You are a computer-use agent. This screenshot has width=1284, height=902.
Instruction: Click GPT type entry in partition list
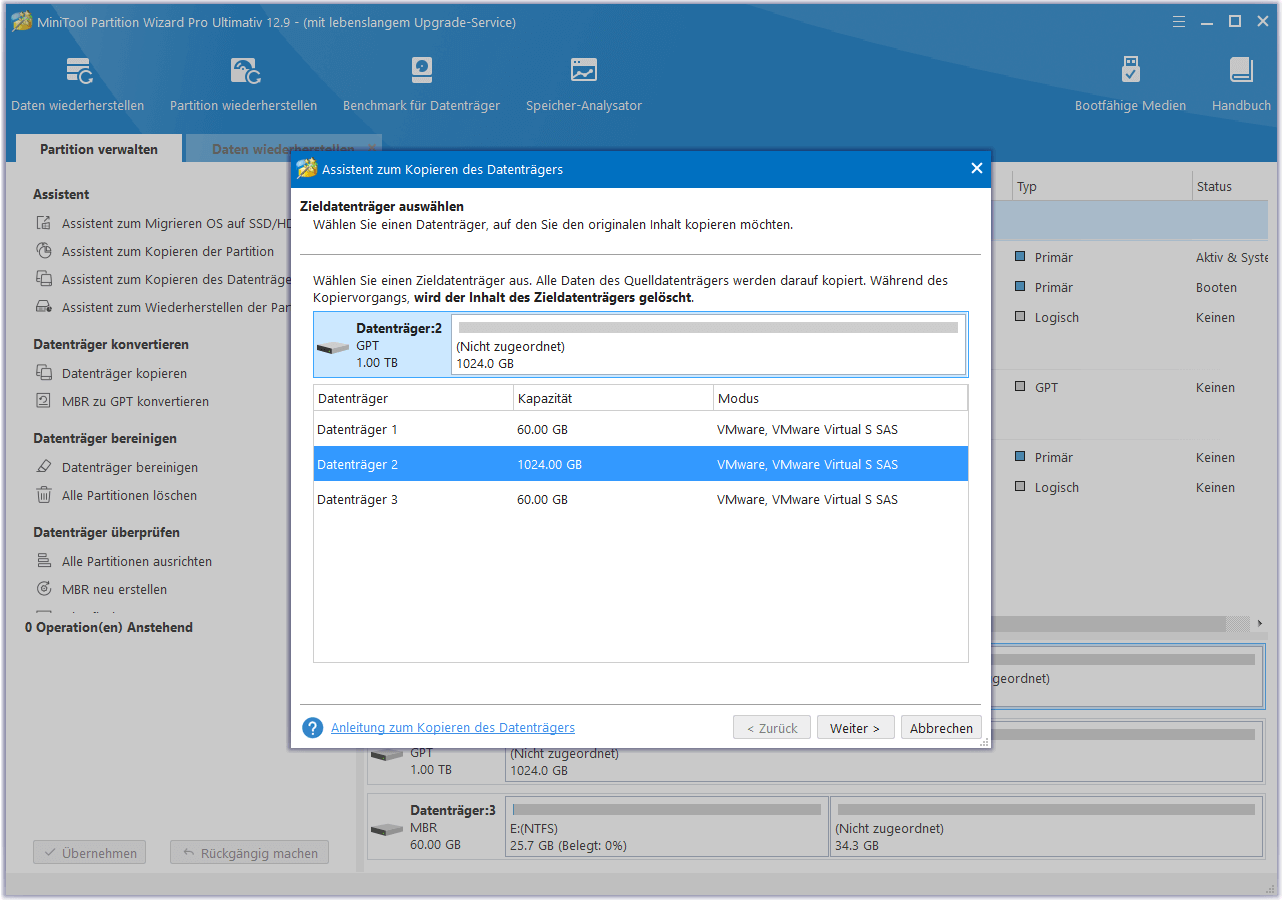(1047, 387)
